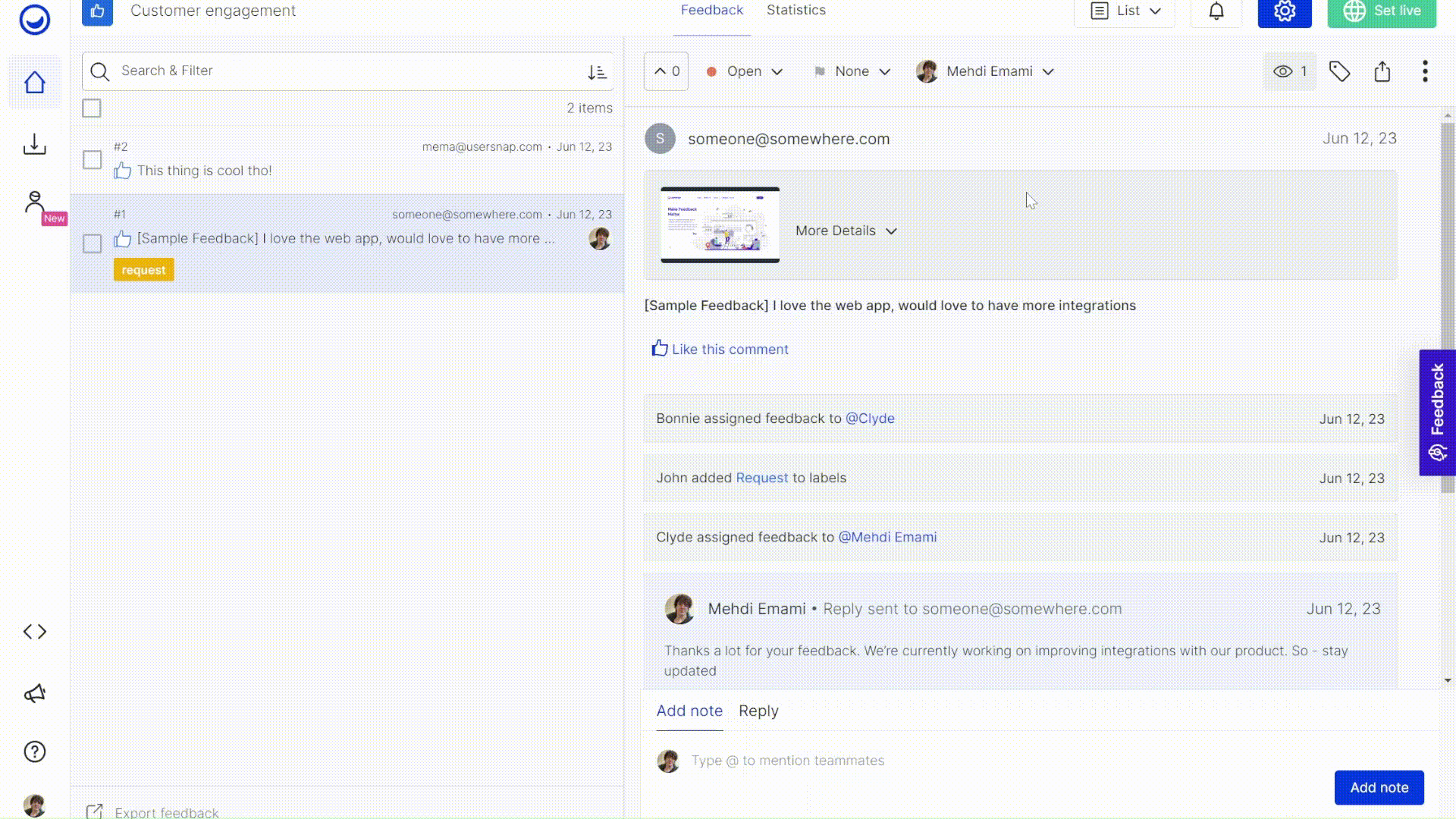
Task: Open the announcements megaphone icon
Action: (x=34, y=693)
